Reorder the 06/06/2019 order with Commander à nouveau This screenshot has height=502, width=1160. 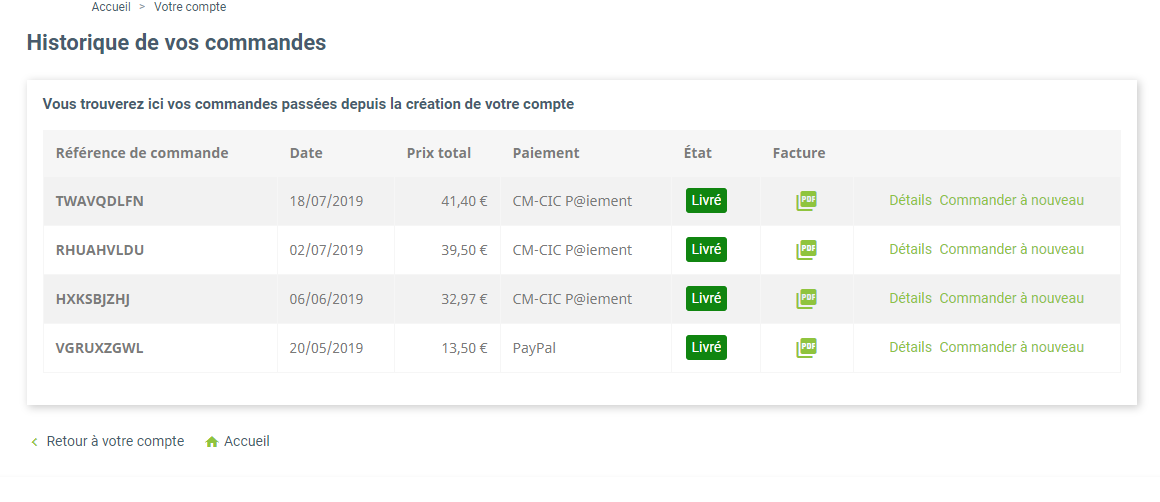(1011, 298)
